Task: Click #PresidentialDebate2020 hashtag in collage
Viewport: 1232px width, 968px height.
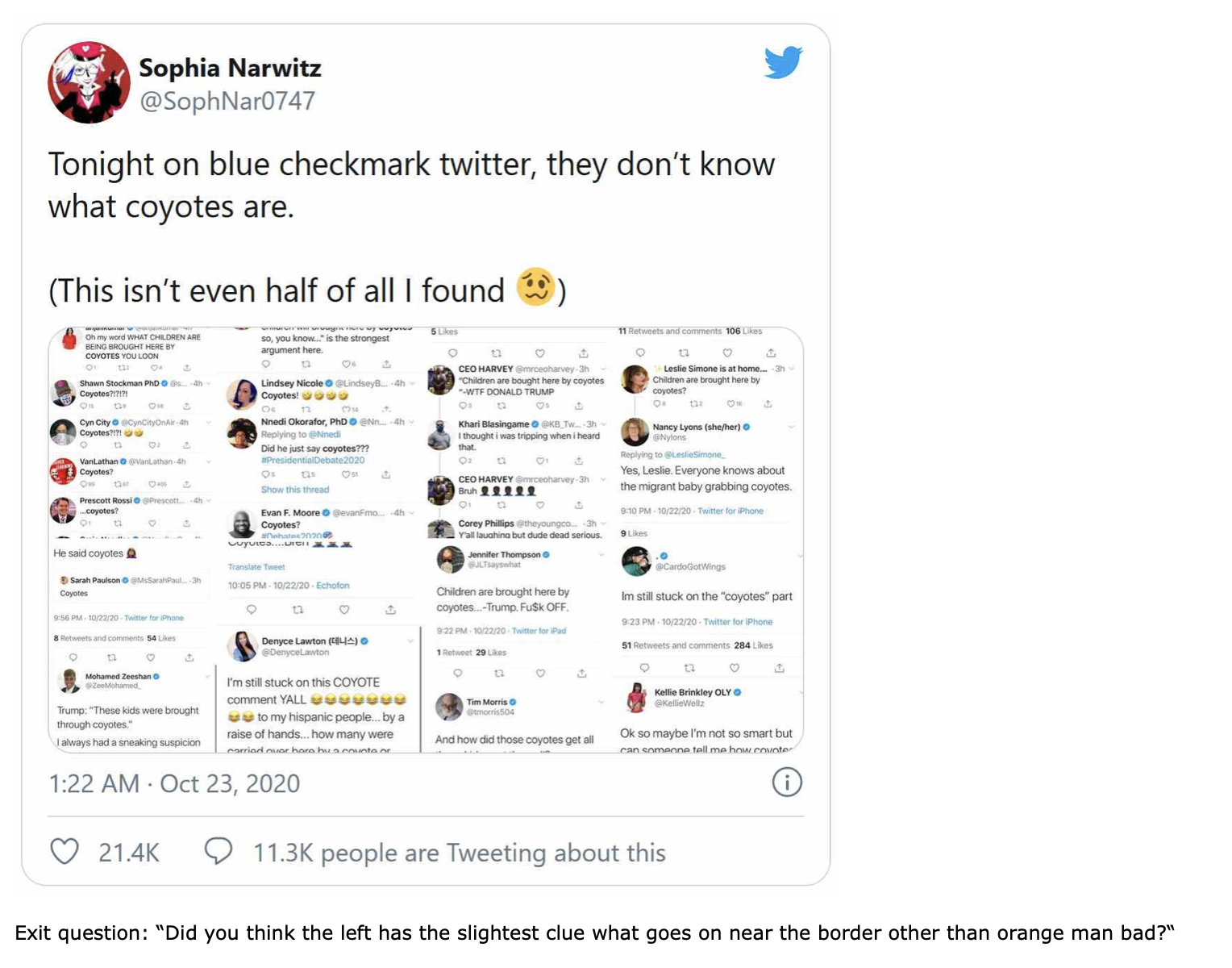Action: (x=313, y=461)
